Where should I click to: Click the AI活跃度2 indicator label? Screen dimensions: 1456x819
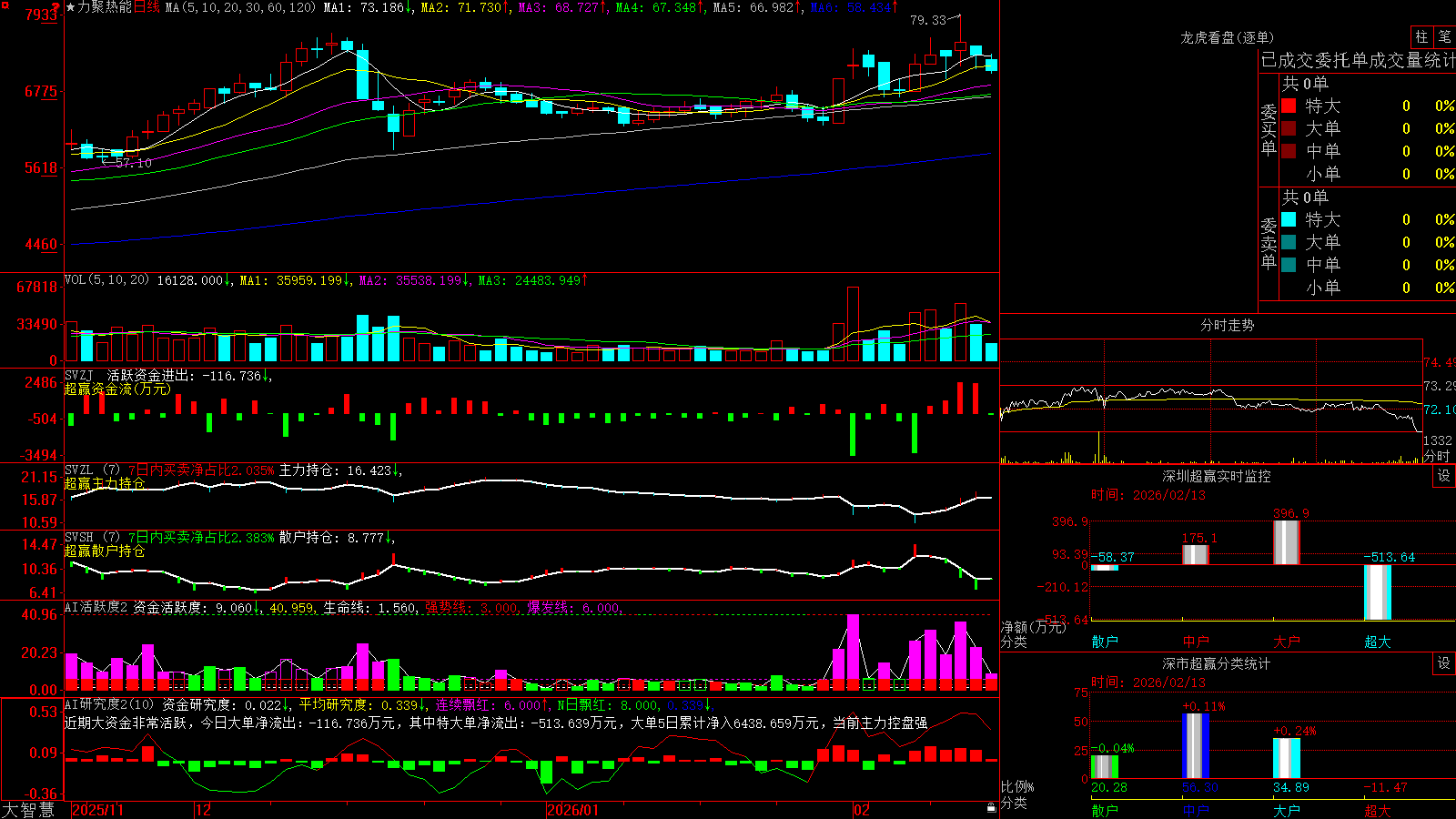pos(96,607)
